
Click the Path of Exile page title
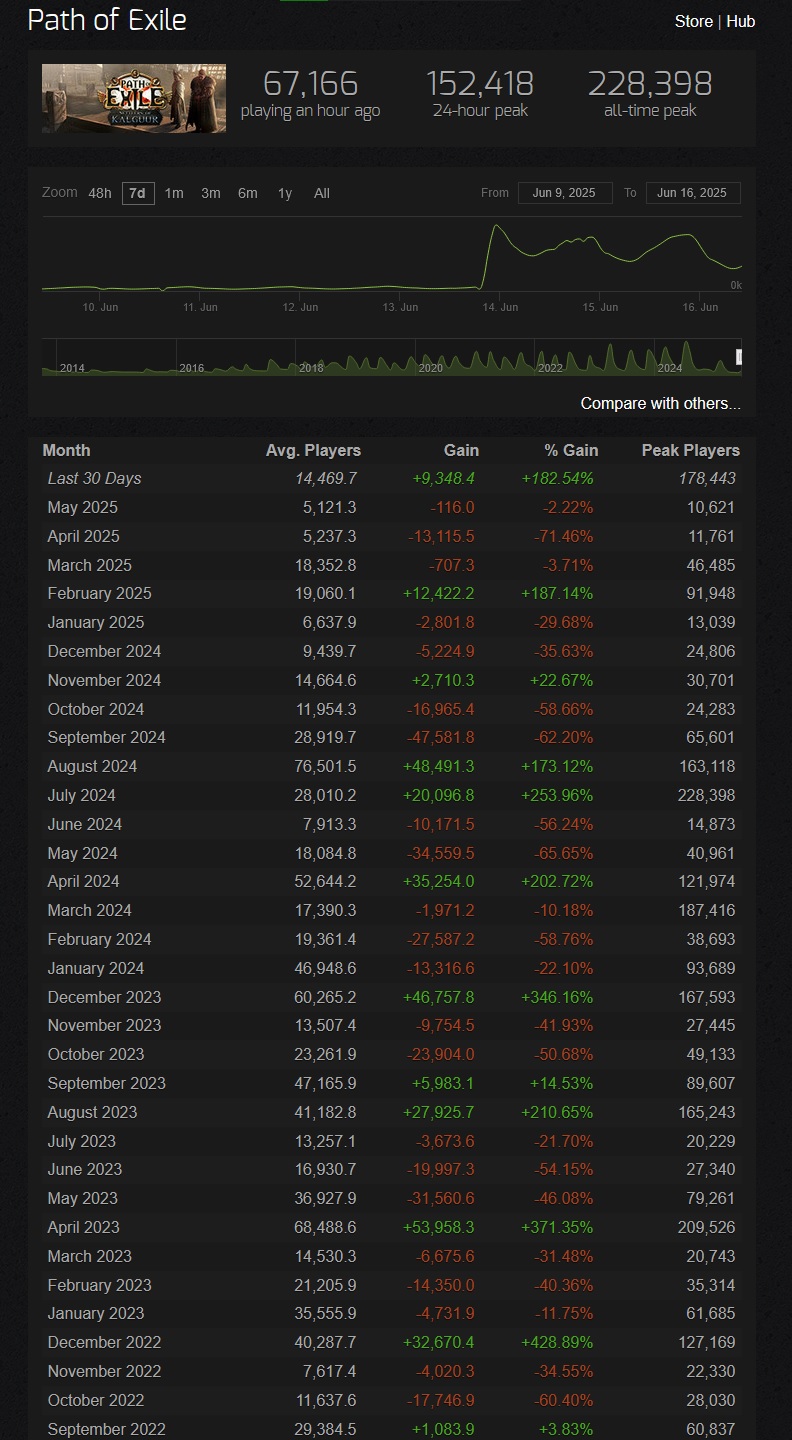[107, 20]
